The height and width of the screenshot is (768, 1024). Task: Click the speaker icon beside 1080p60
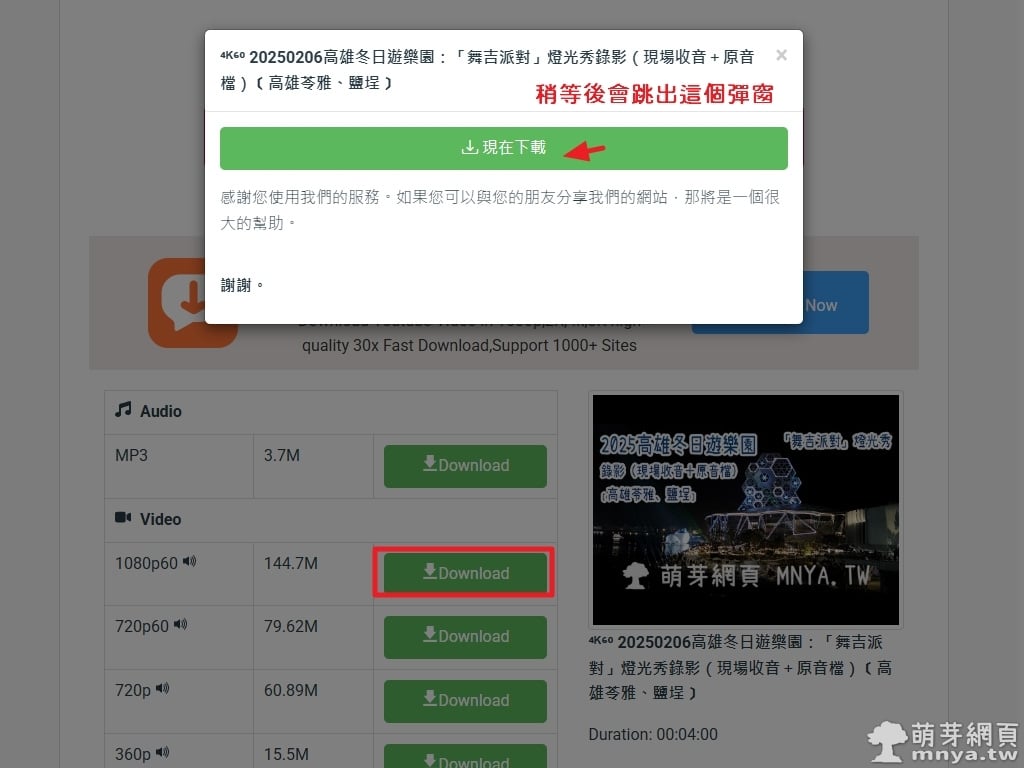pyautogui.click(x=190, y=562)
